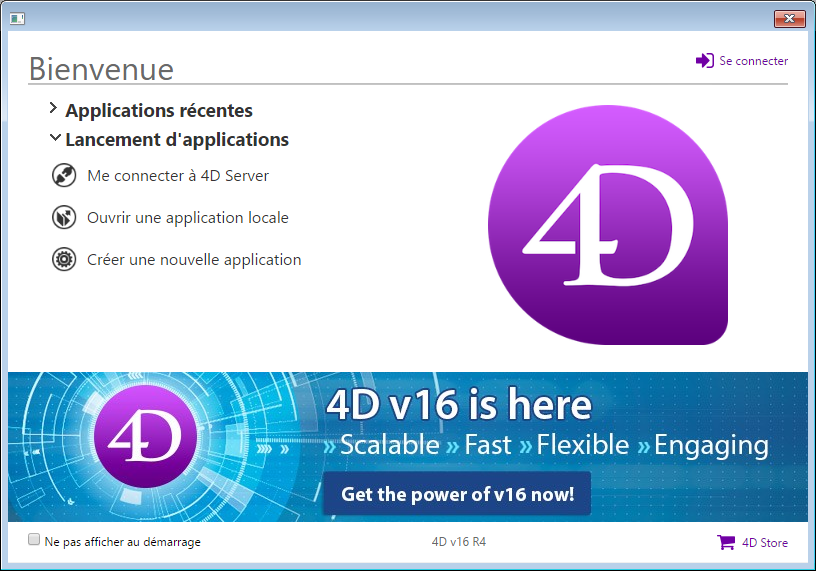Click the Se connecter login arrow icon

[705, 61]
